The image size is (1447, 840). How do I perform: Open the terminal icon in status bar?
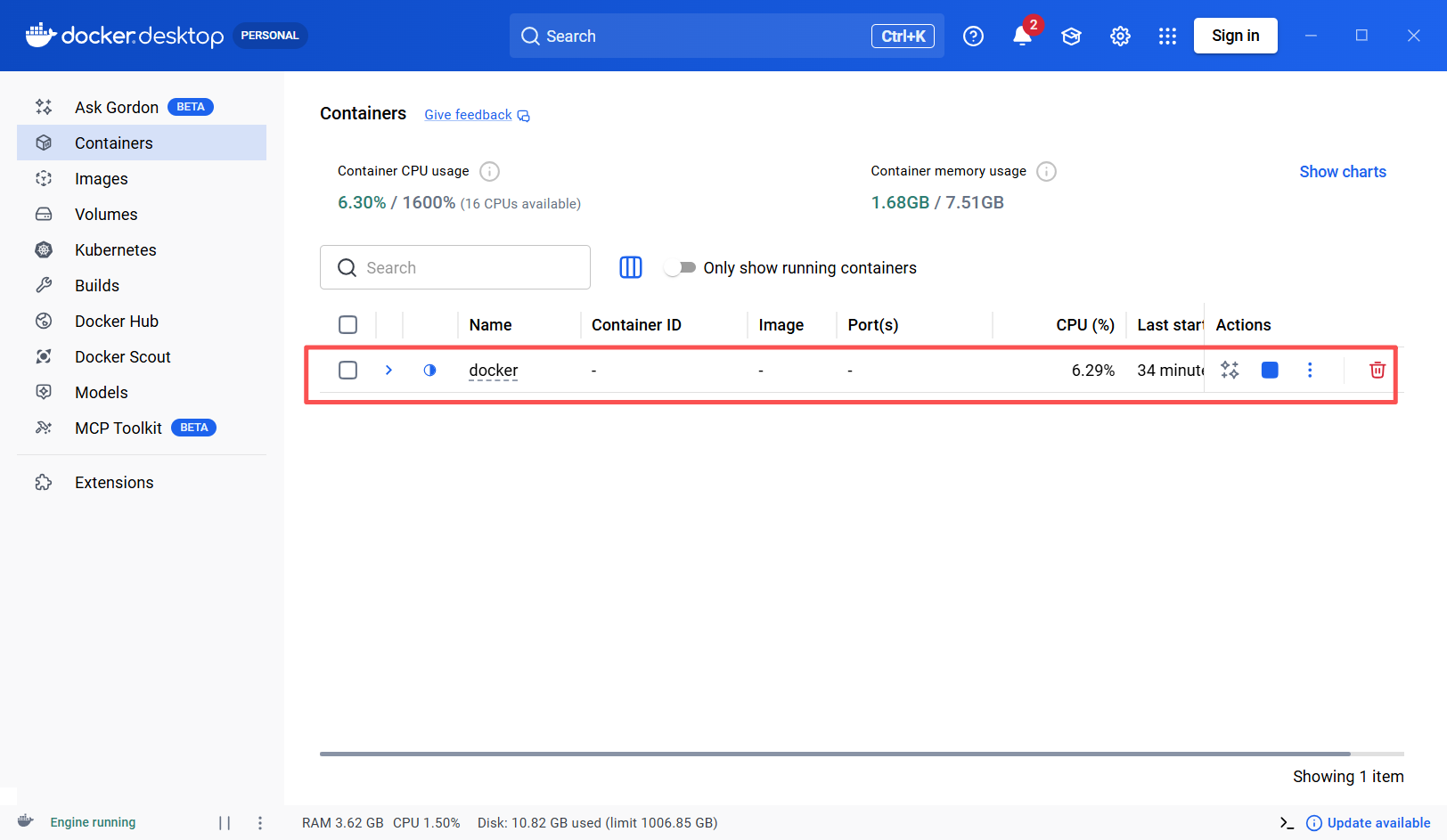pyautogui.click(x=1287, y=823)
